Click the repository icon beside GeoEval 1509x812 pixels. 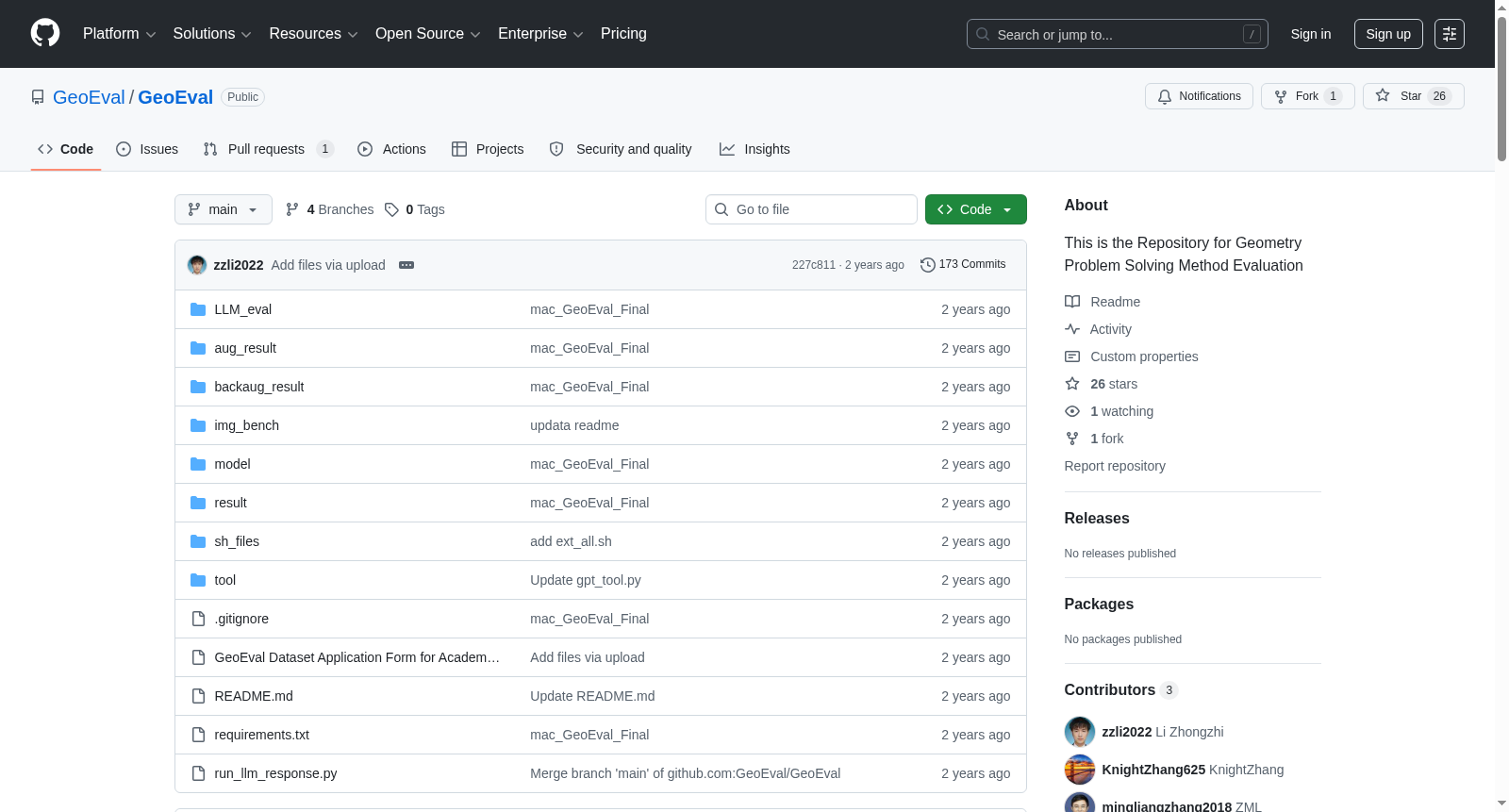(38, 97)
